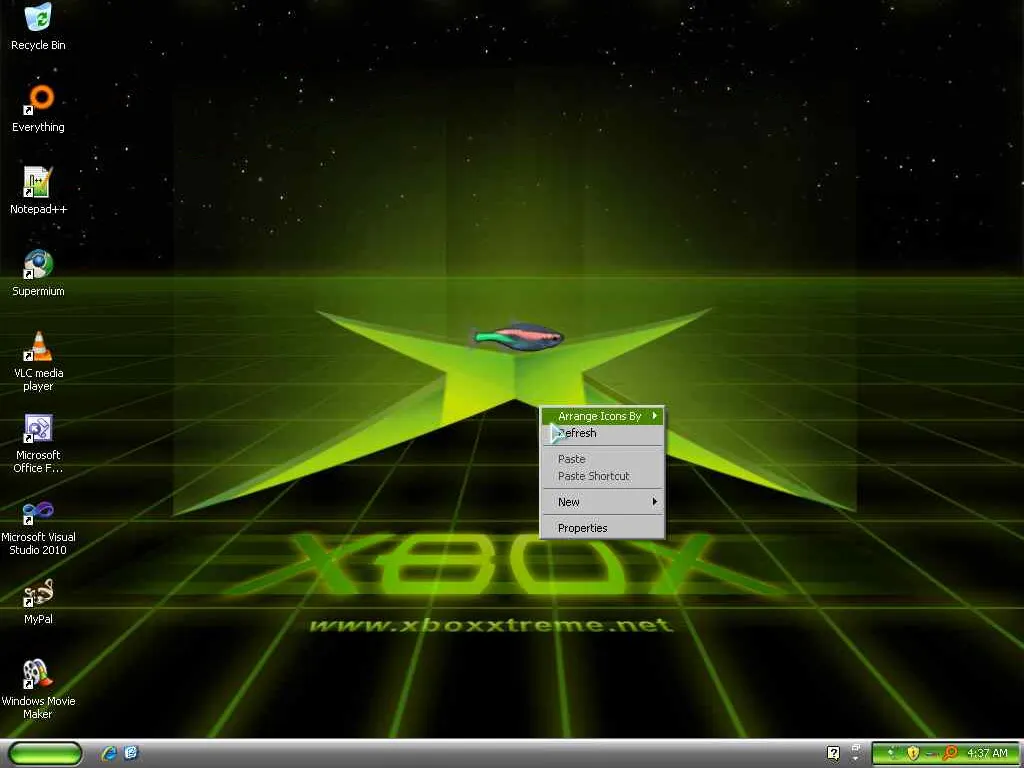Open the green Start button
Screen dimensions: 1024x768
pos(45,753)
